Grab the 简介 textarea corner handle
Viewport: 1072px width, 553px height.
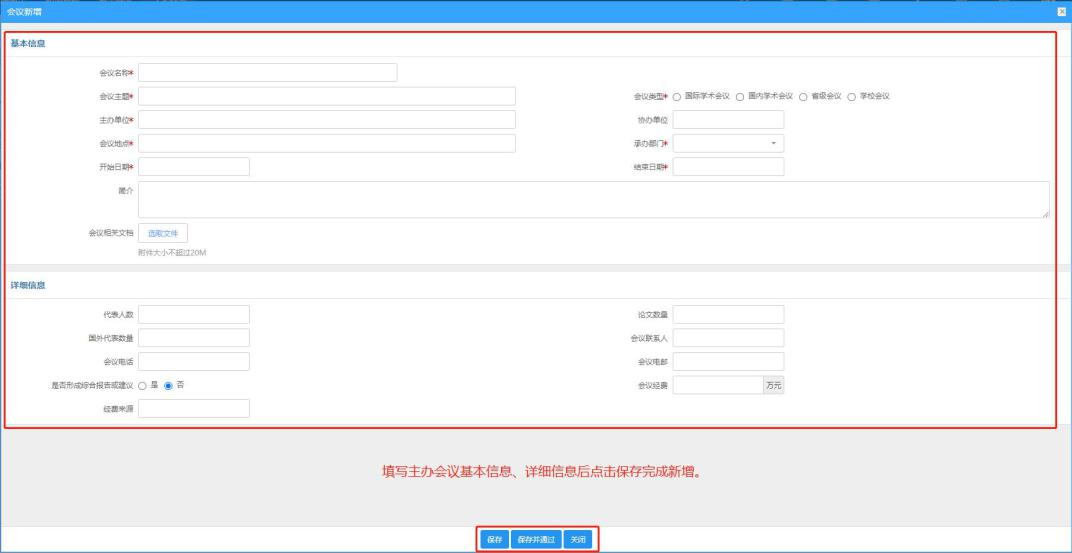tap(1045, 215)
